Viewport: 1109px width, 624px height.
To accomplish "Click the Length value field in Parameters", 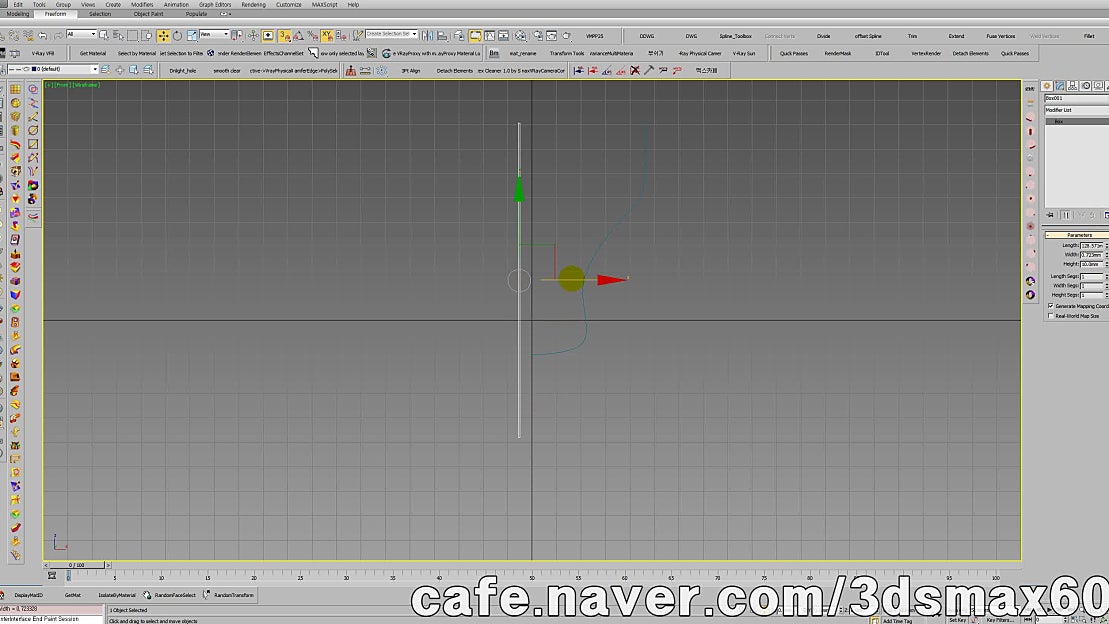I will (x=1090, y=243).
